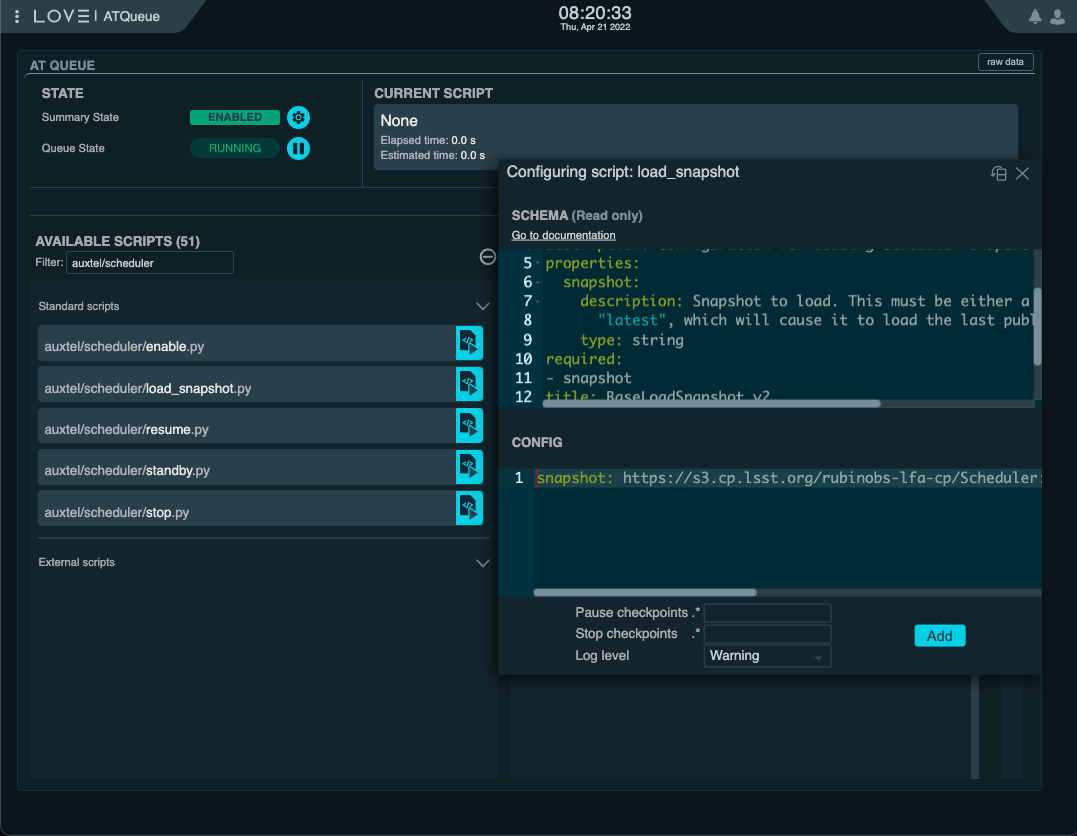Open the Log level dropdown
The height and width of the screenshot is (836, 1077).
(x=767, y=655)
